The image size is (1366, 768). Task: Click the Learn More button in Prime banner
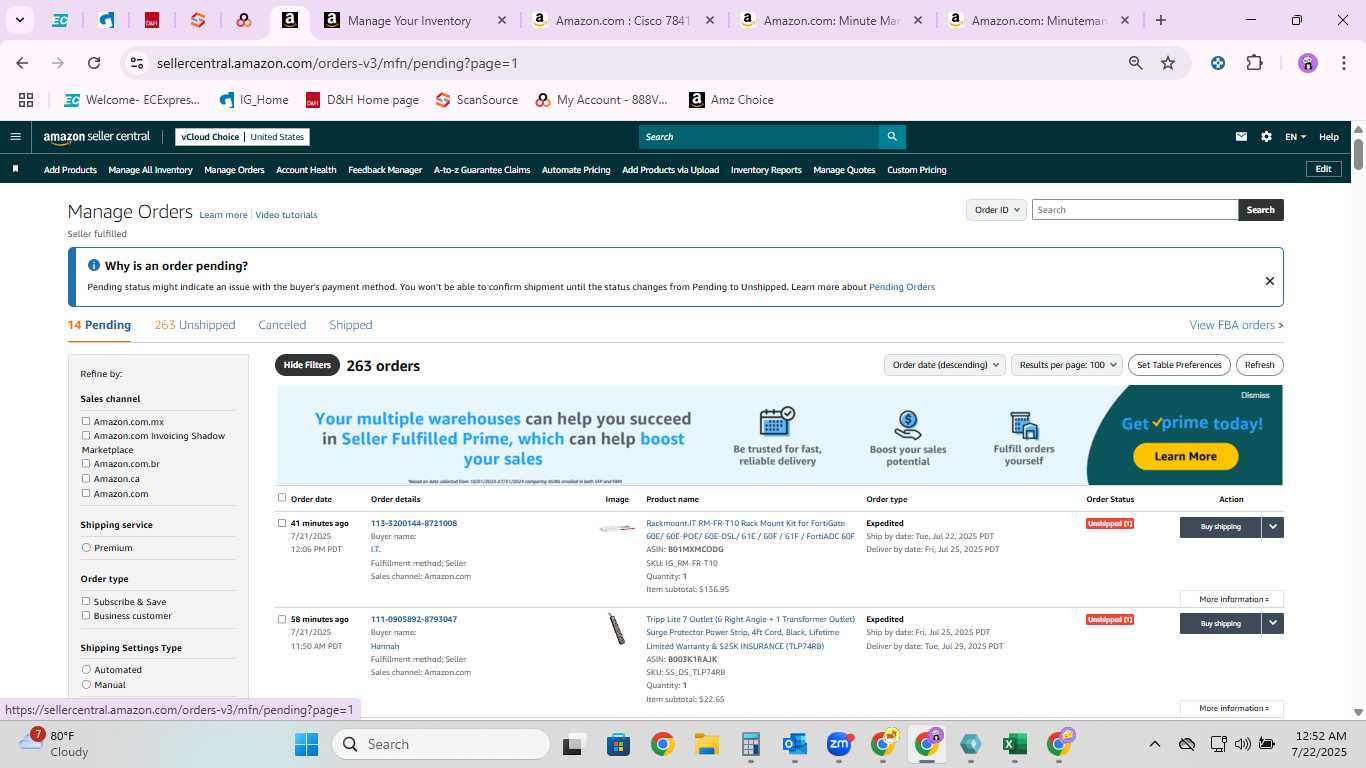click(1185, 456)
